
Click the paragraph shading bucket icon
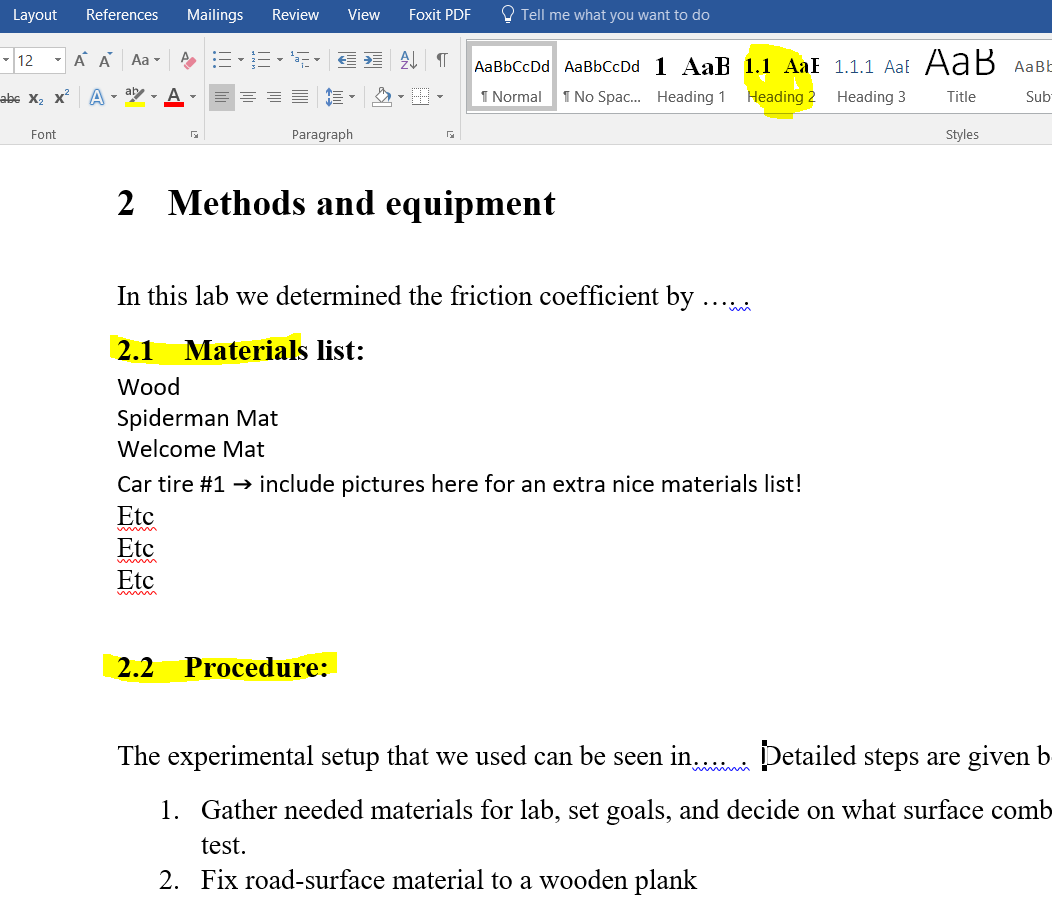point(382,98)
